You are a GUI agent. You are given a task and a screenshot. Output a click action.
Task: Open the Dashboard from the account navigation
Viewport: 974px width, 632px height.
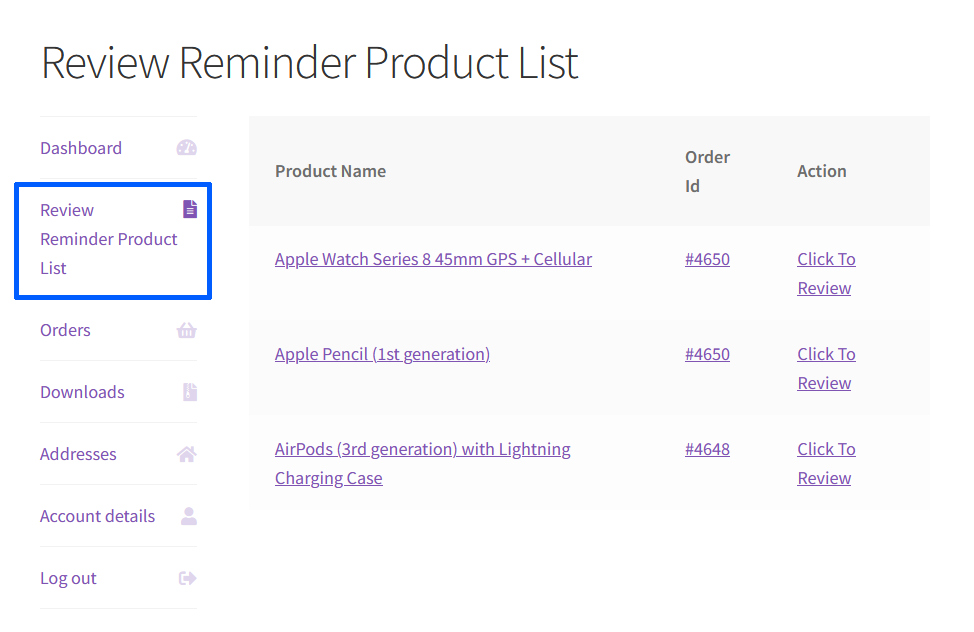(x=81, y=147)
